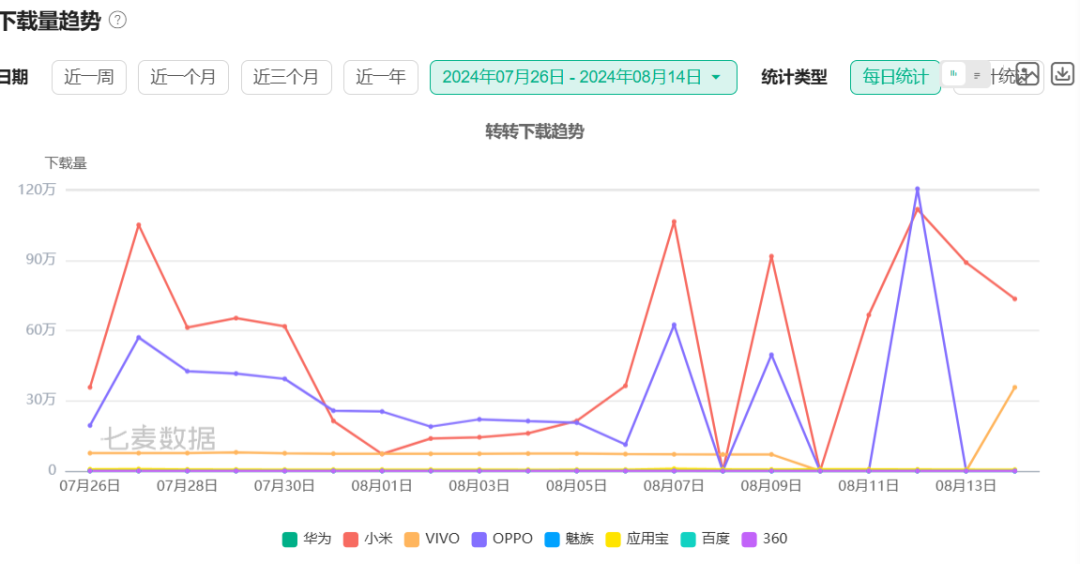
Task: Click the 360 legend marker
Action: pos(750,539)
